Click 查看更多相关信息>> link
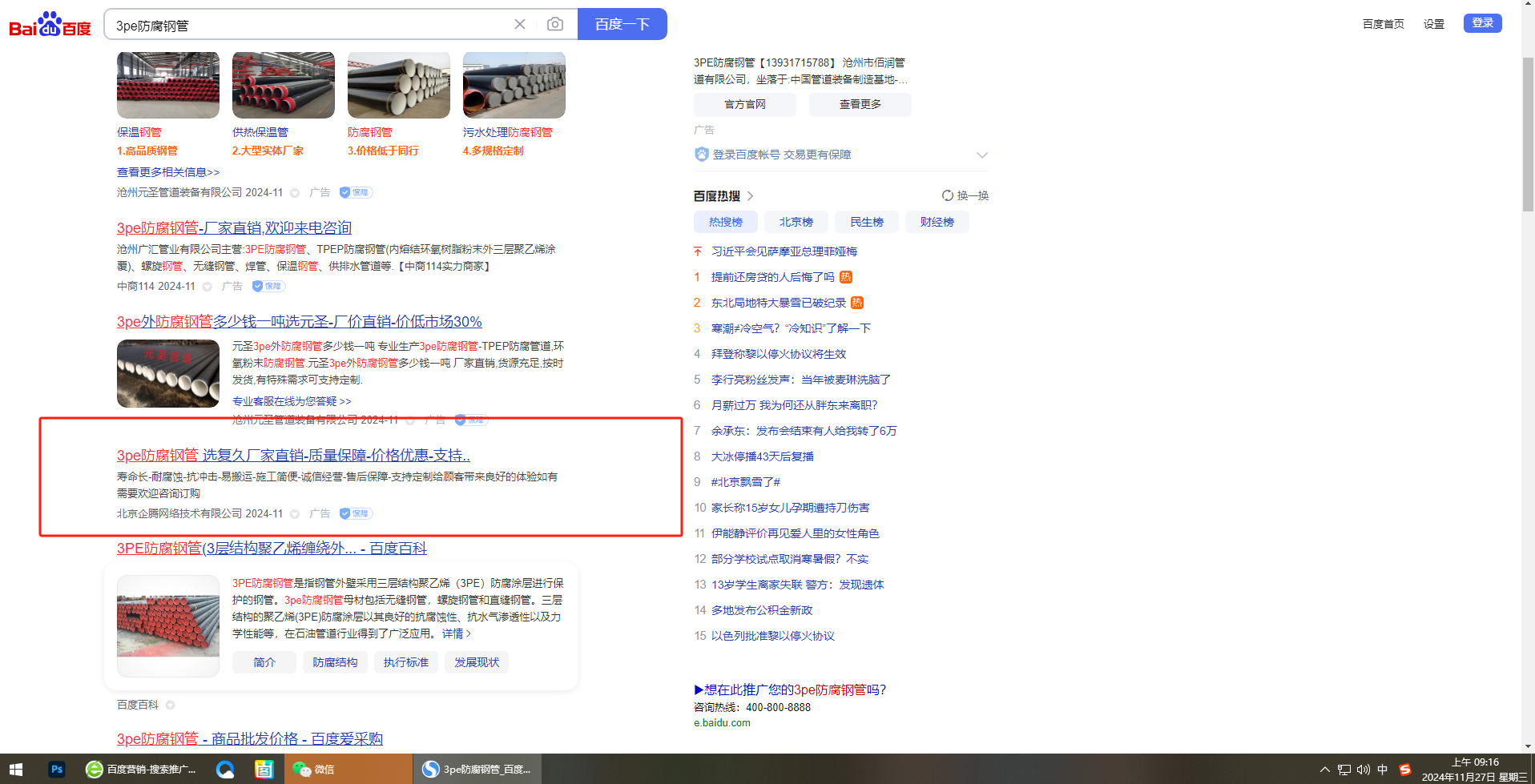The height and width of the screenshot is (784, 1535). click(168, 172)
